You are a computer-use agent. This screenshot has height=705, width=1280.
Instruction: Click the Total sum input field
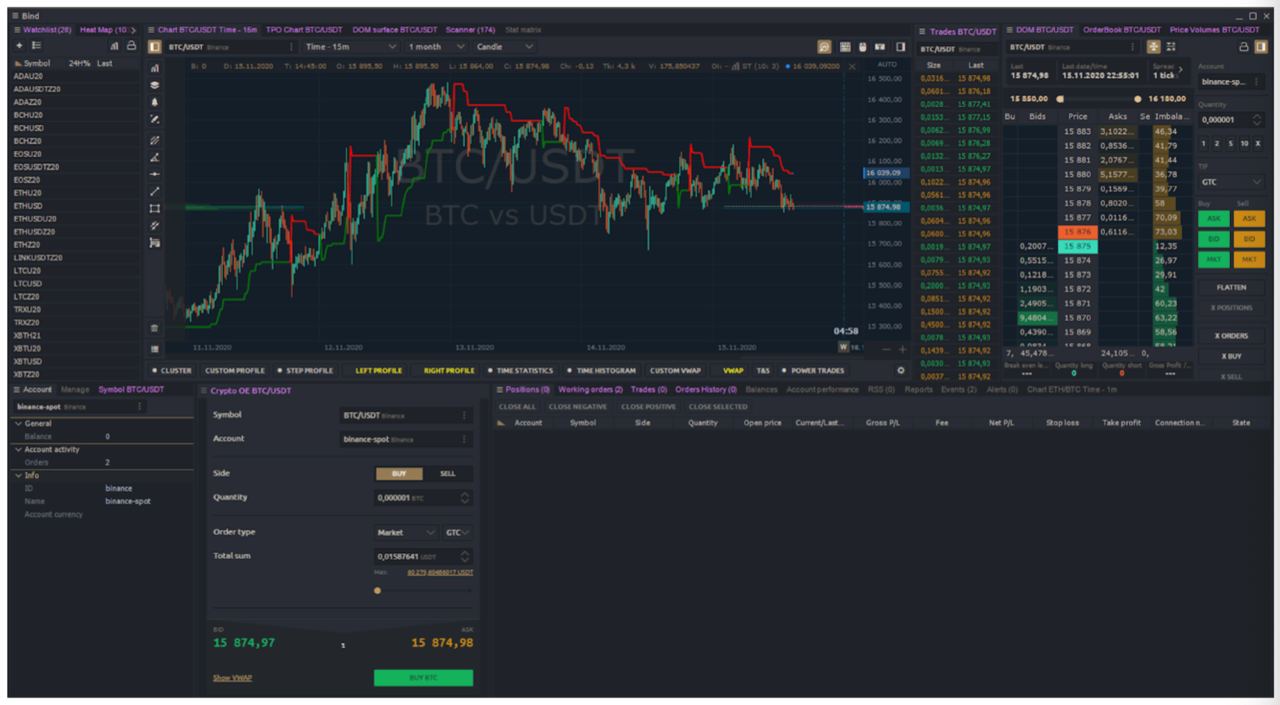tap(423, 556)
